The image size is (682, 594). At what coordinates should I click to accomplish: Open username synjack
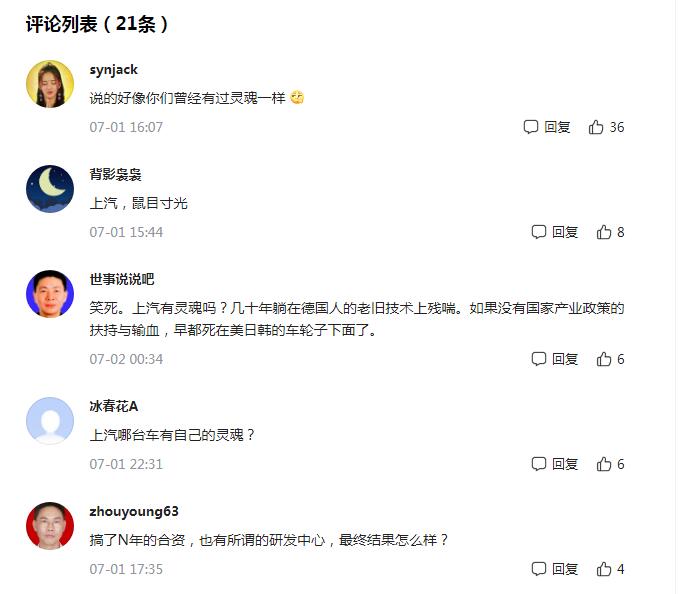pyautogui.click(x=114, y=70)
